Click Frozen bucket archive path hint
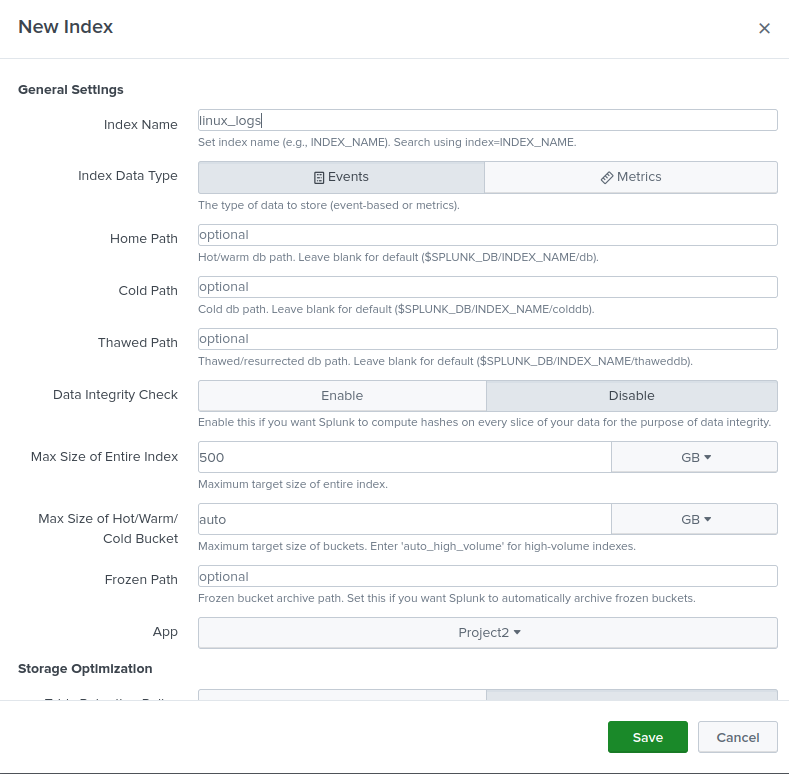This screenshot has width=789, height=774. (x=446, y=598)
